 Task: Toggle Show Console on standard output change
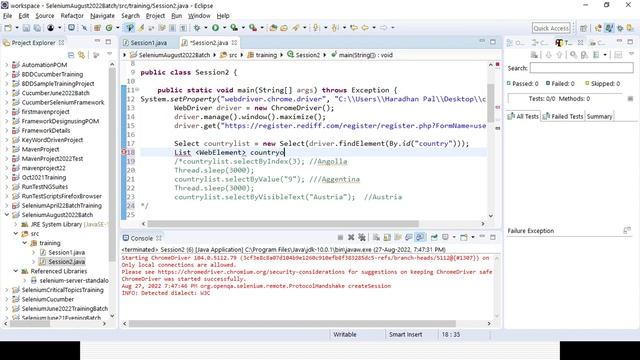point(409,238)
